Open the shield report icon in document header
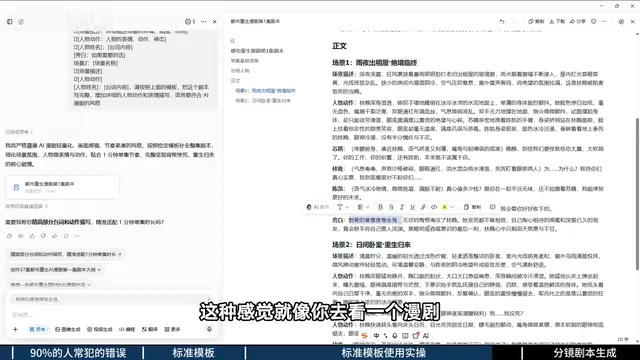This screenshot has height=360, width=640. click(x=593, y=22)
